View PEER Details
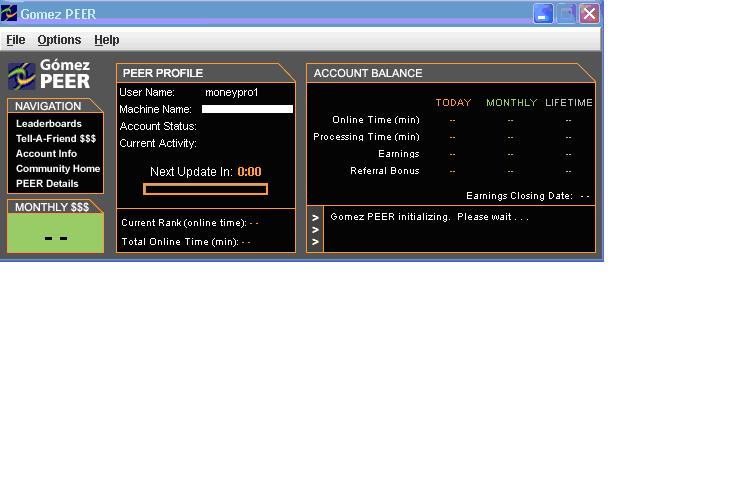Screen dimensions: 746x497 pyautogui.click(x=47, y=184)
